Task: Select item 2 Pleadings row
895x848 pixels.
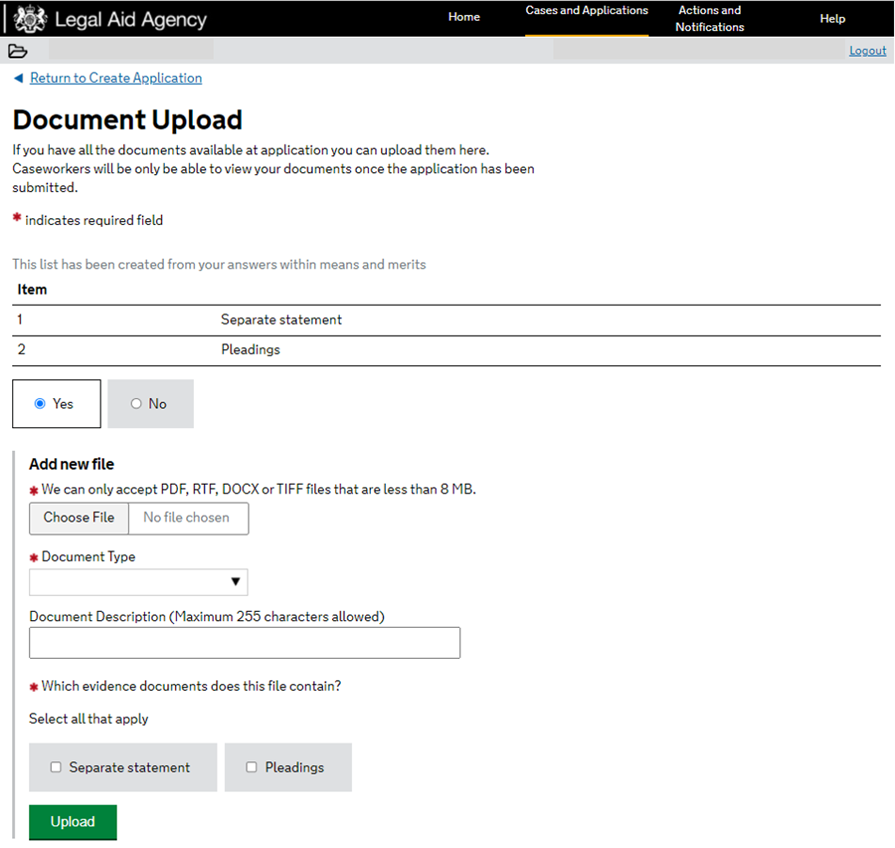Action: coord(250,351)
